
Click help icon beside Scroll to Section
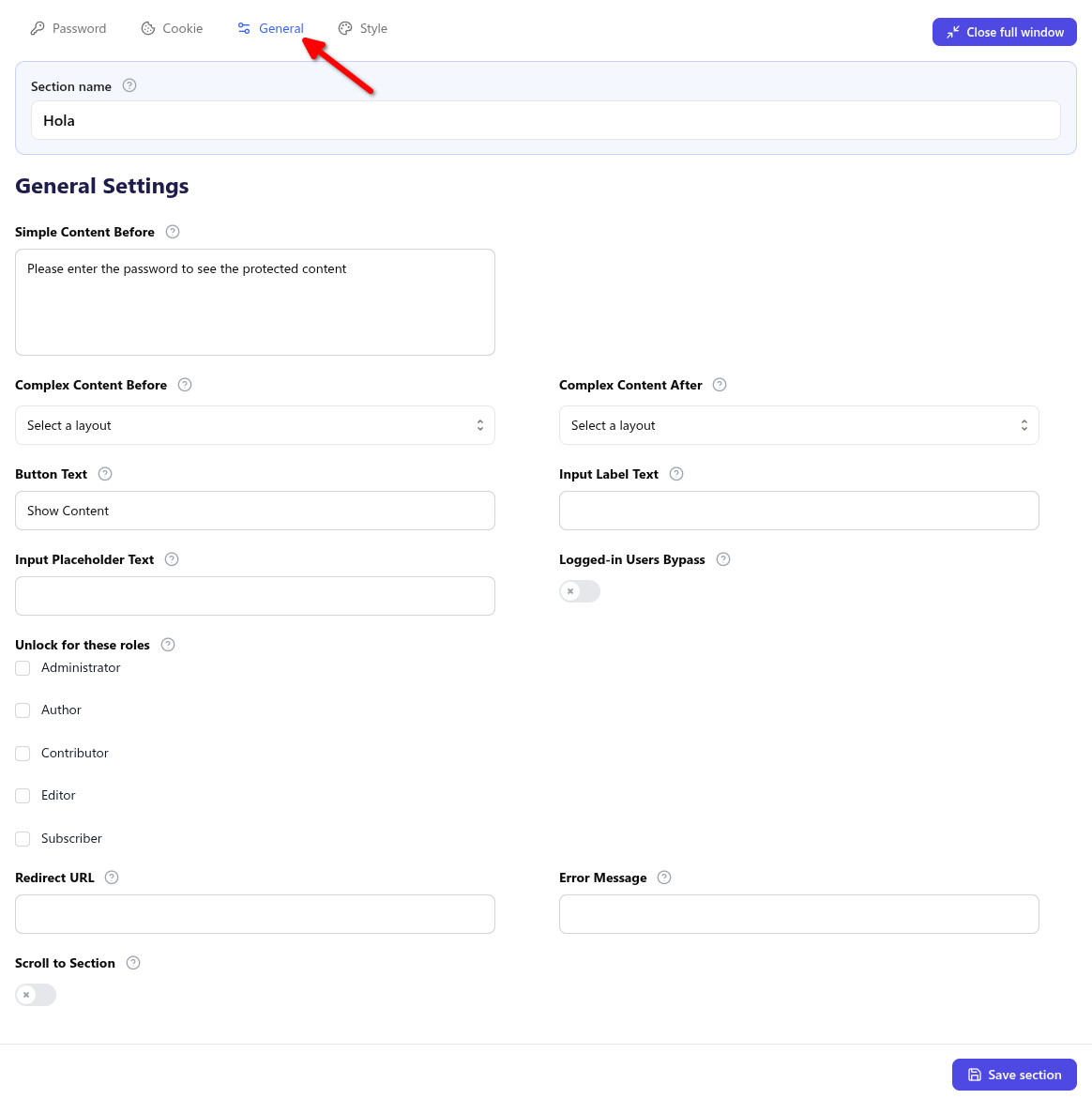[x=133, y=963]
